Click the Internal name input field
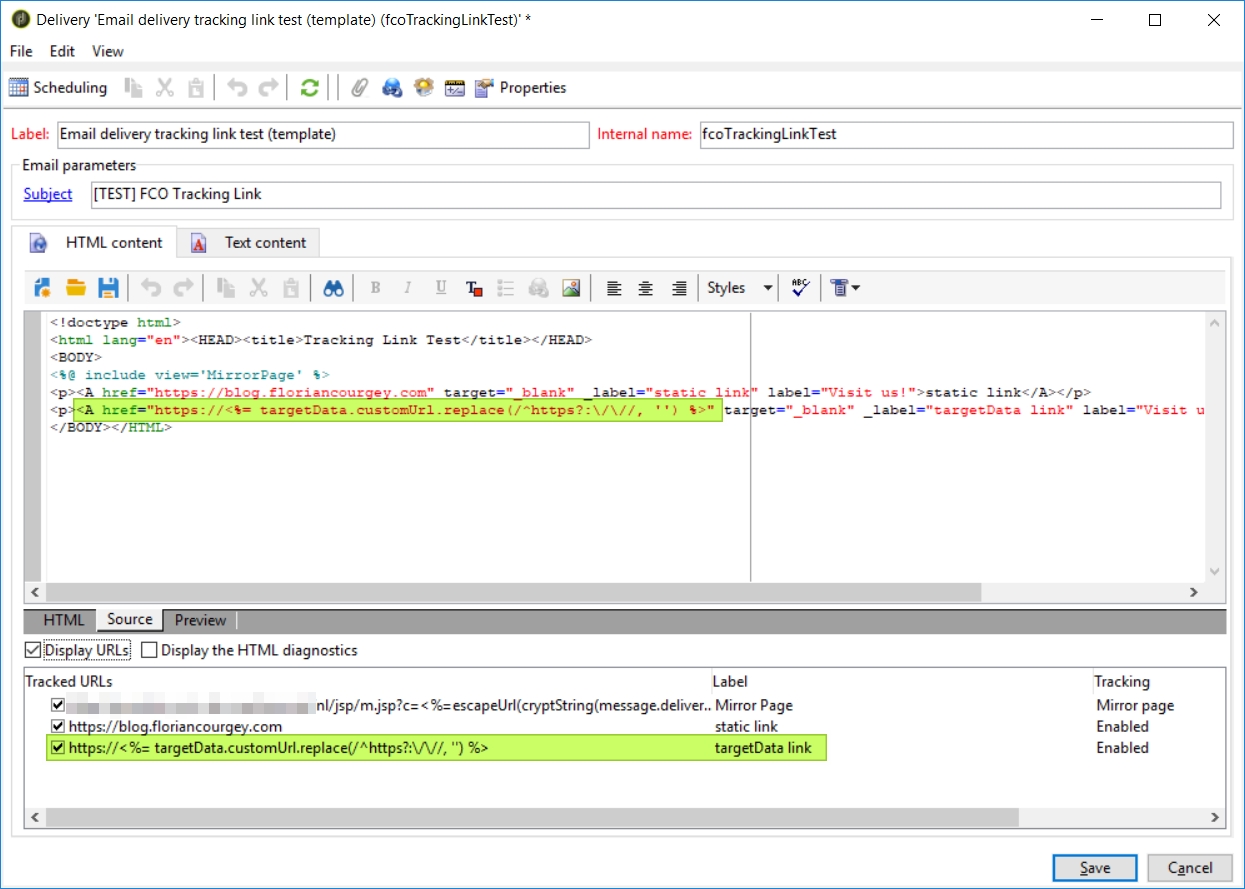The height and width of the screenshot is (889, 1245). point(966,134)
